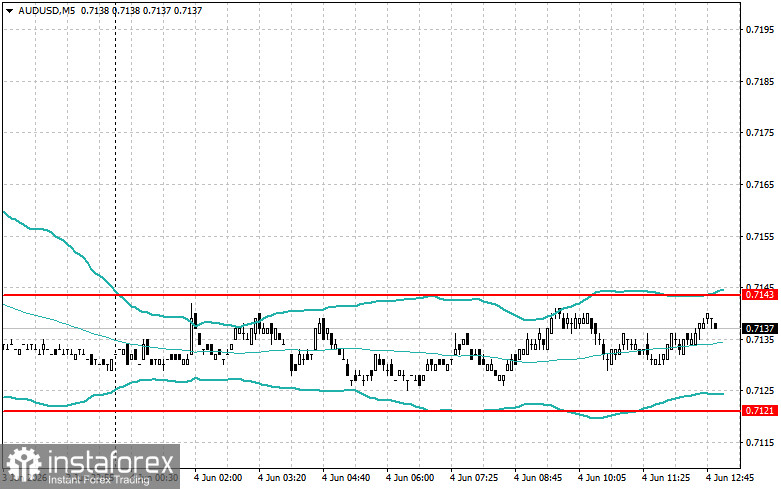Image resolution: width=781 pixels, height=489 pixels.
Task: Click the 4 Jun 06:00 time label
Action: click(410, 478)
